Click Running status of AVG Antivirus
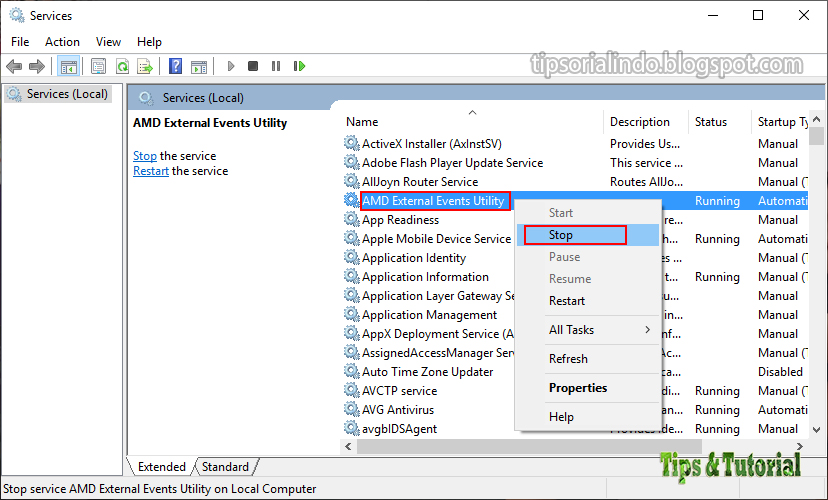The width and height of the screenshot is (828, 500). [717, 410]
